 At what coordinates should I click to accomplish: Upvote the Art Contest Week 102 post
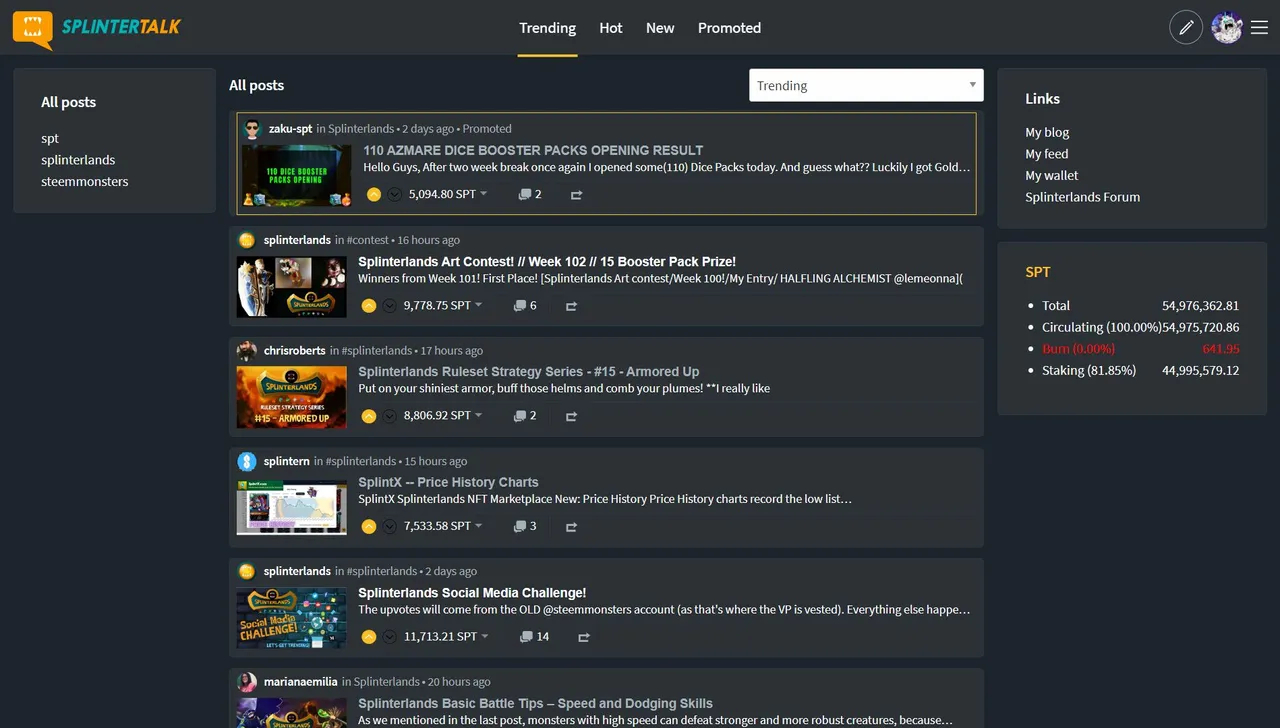coord(369,306)
